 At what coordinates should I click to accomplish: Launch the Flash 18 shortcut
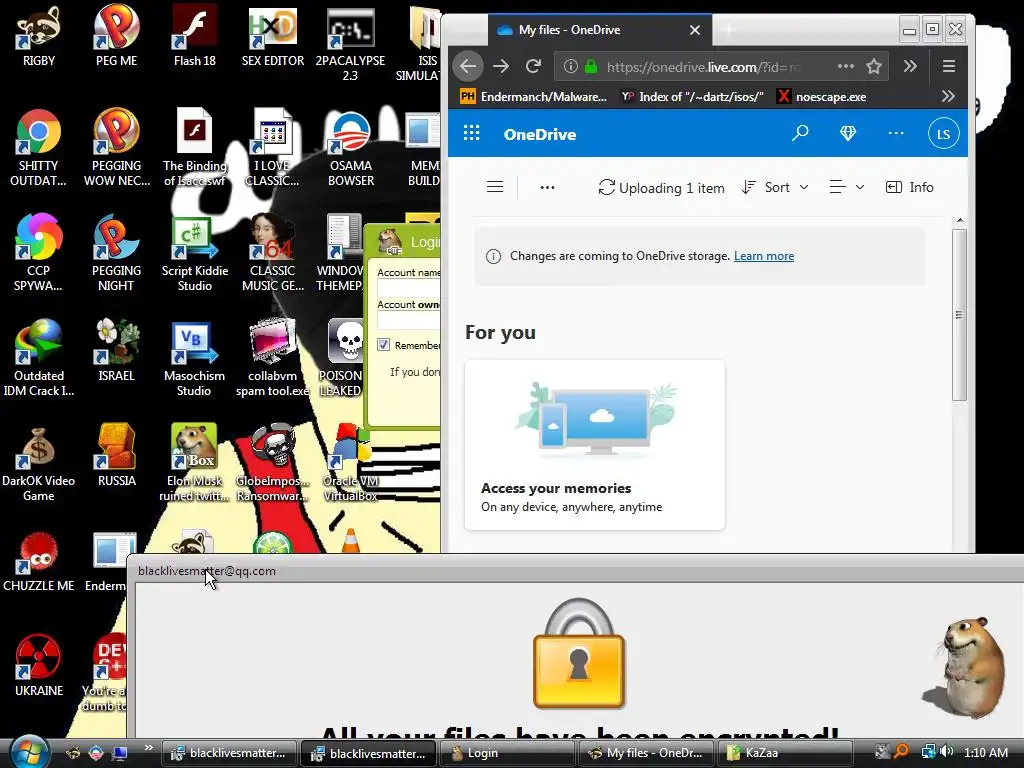click(x=195, y=36)
